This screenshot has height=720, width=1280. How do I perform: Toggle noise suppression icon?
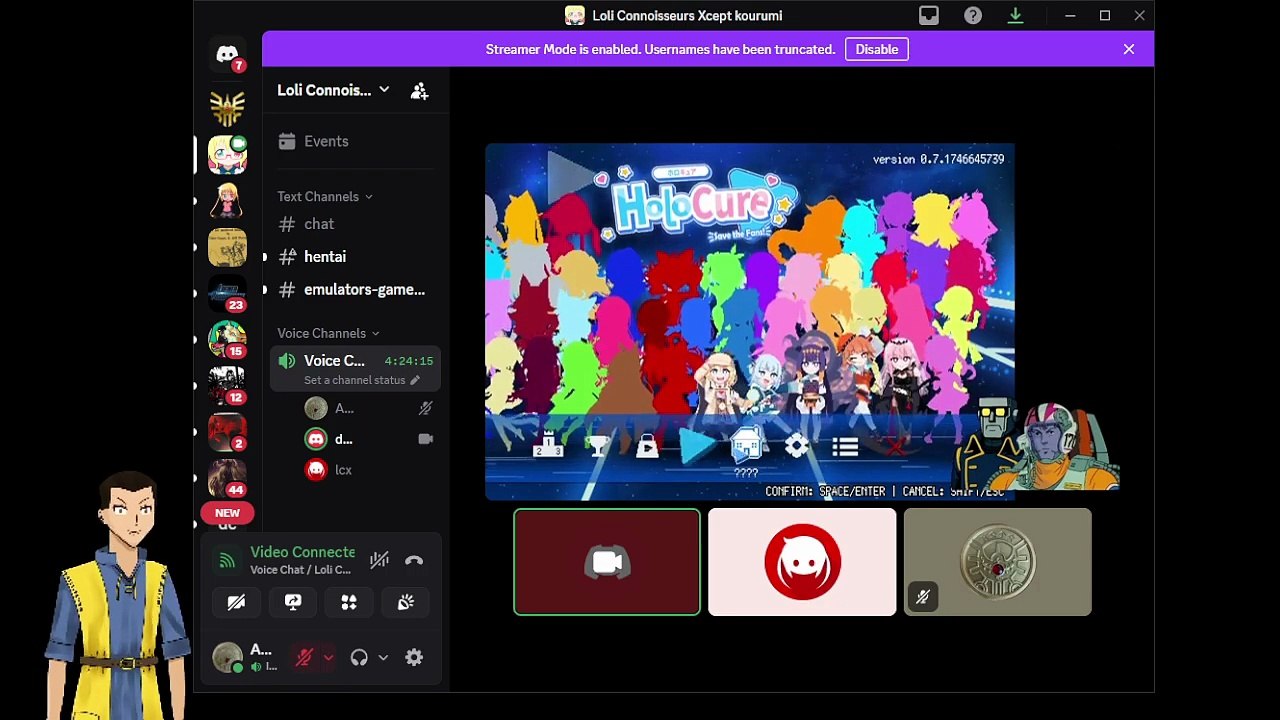[379, 561]
